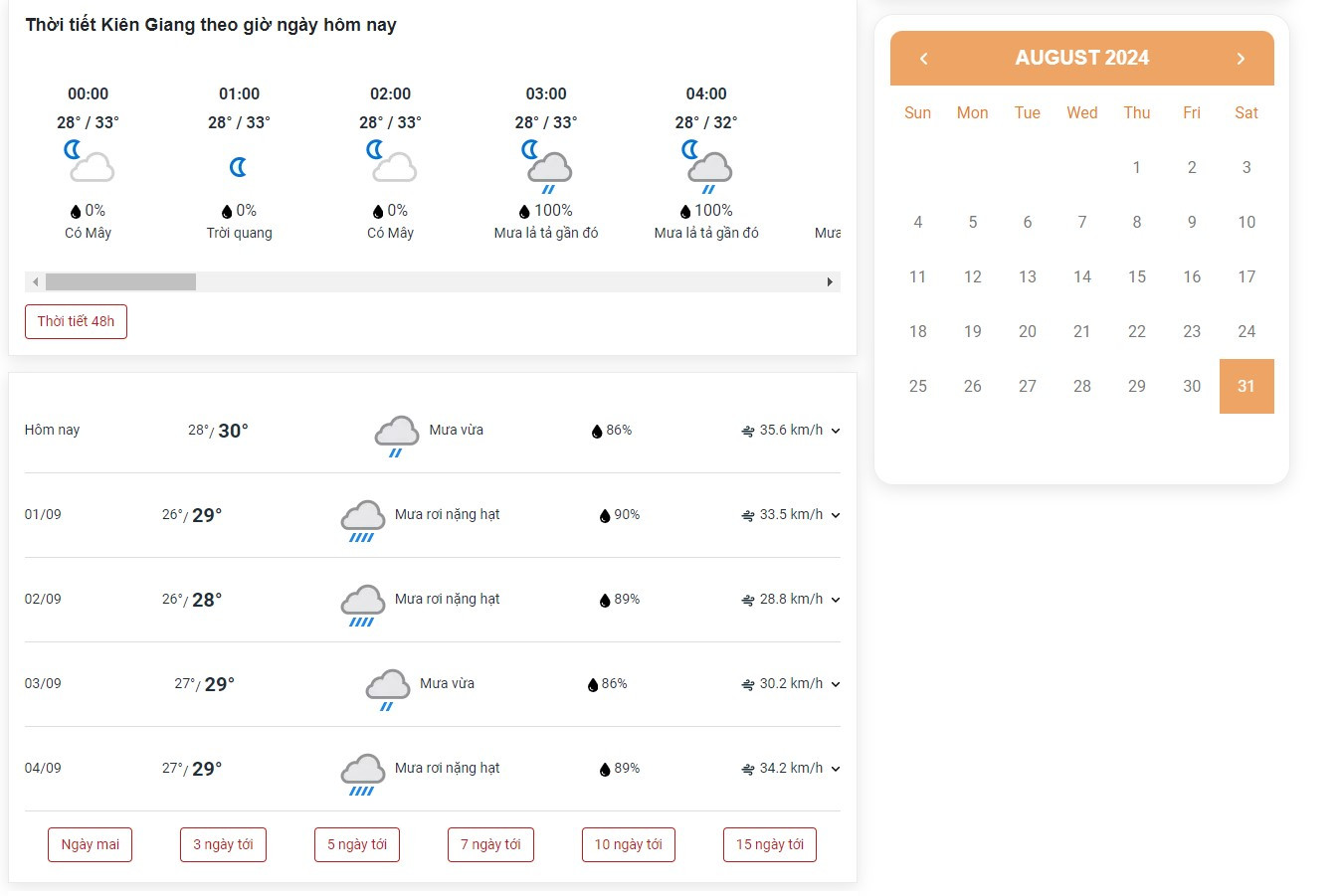Click the wind icon beside 30.2 km/h
The image size is (1340, 896).
tap(748, 684)
